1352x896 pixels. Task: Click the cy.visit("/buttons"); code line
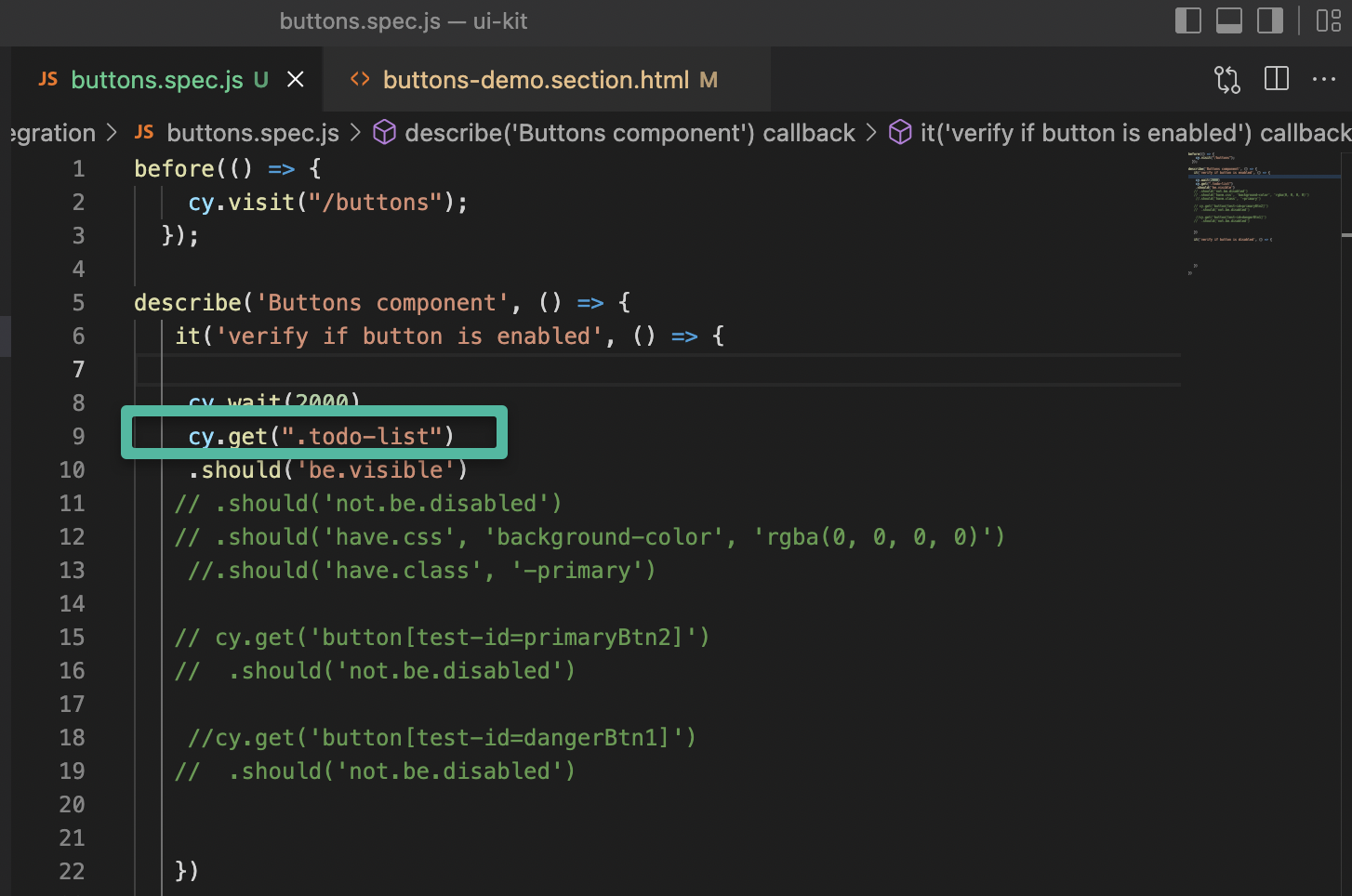point(327,203)
